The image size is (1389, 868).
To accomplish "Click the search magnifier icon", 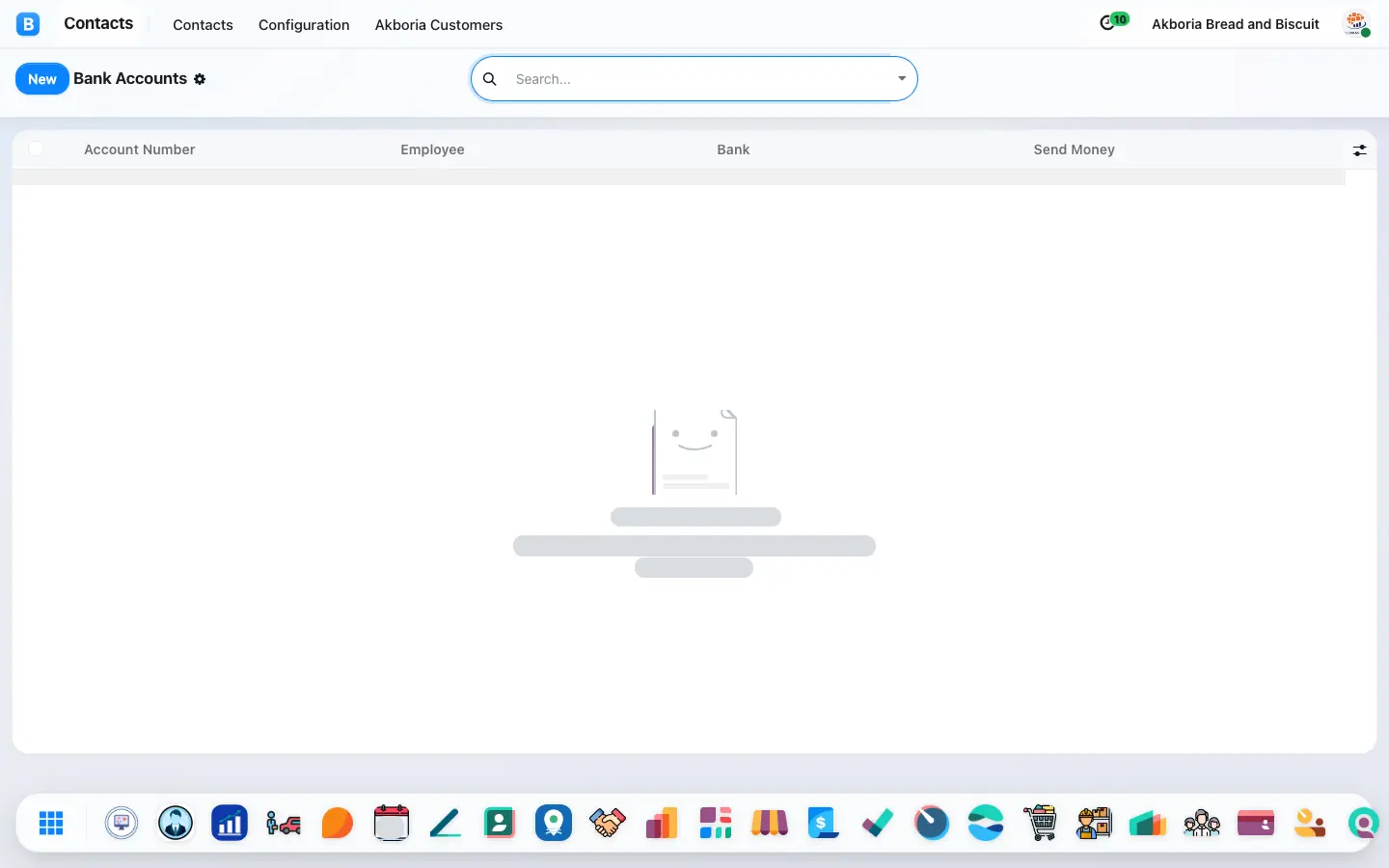I will pos(490,79).
